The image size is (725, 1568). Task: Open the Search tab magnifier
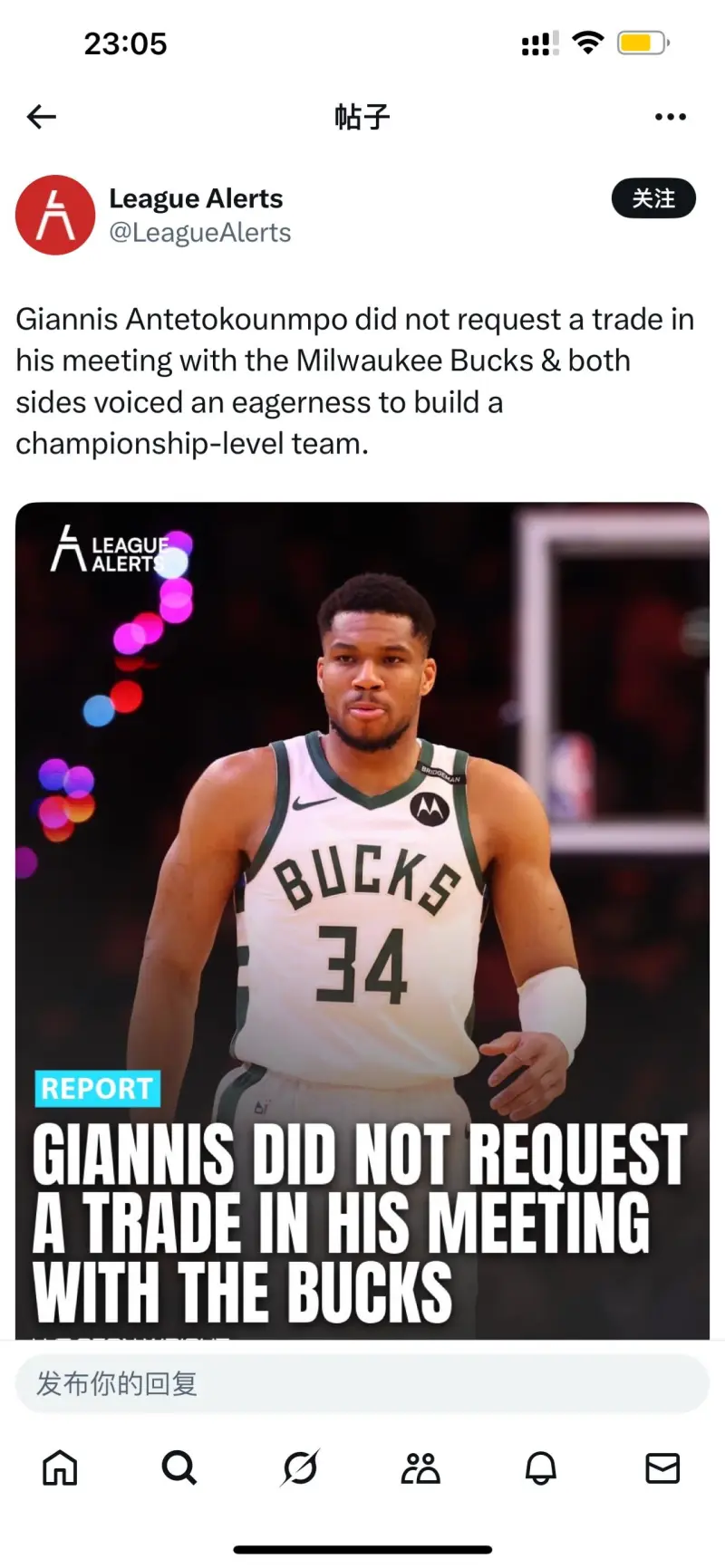click(x=179, y=1468)
